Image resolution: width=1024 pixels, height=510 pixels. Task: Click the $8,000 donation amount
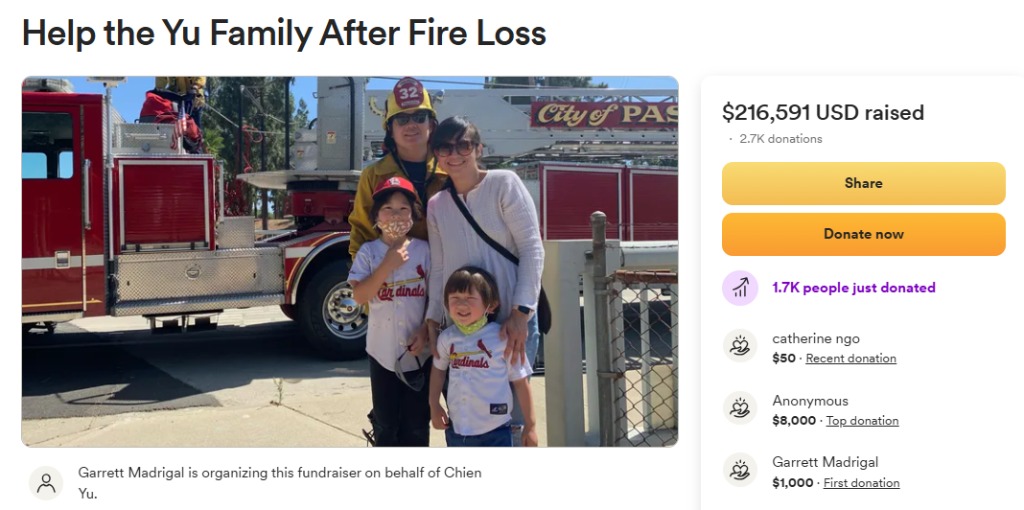(x=794, y=421)
